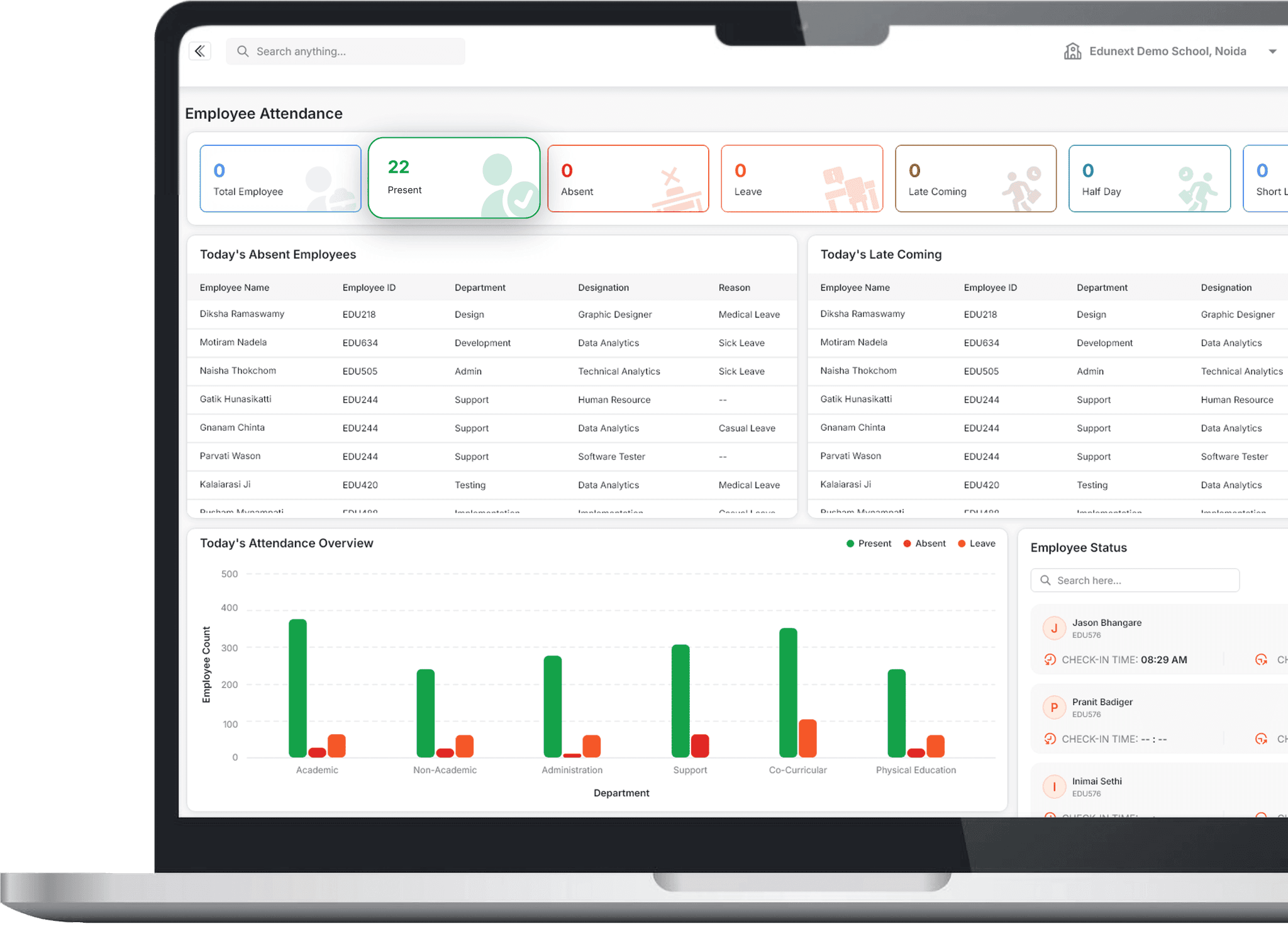Screen dimensions: 1288x926
Task: Click the Half Day clock-runner icon
Action: 1197,189
